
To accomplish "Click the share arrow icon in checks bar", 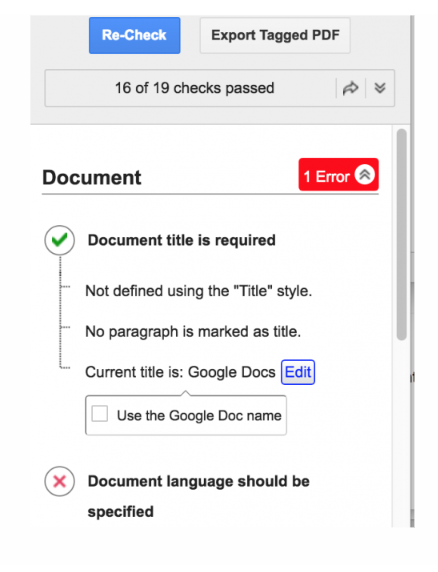I will (x=350, y=88).
